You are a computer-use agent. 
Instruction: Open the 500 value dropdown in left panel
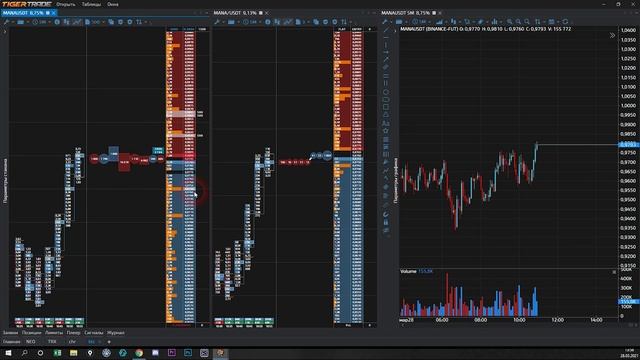click(96, 22)
